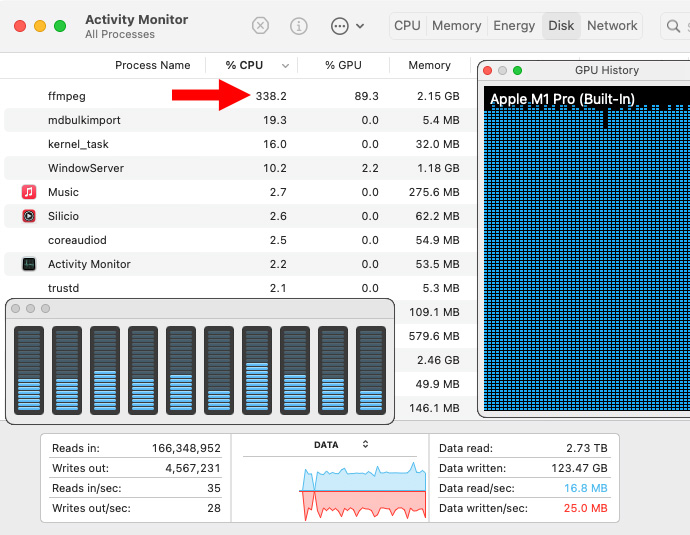Select the mdbulkimport process row
Image resolution: width=690 pixels, height=535 pixels.
tap(240, 120)
